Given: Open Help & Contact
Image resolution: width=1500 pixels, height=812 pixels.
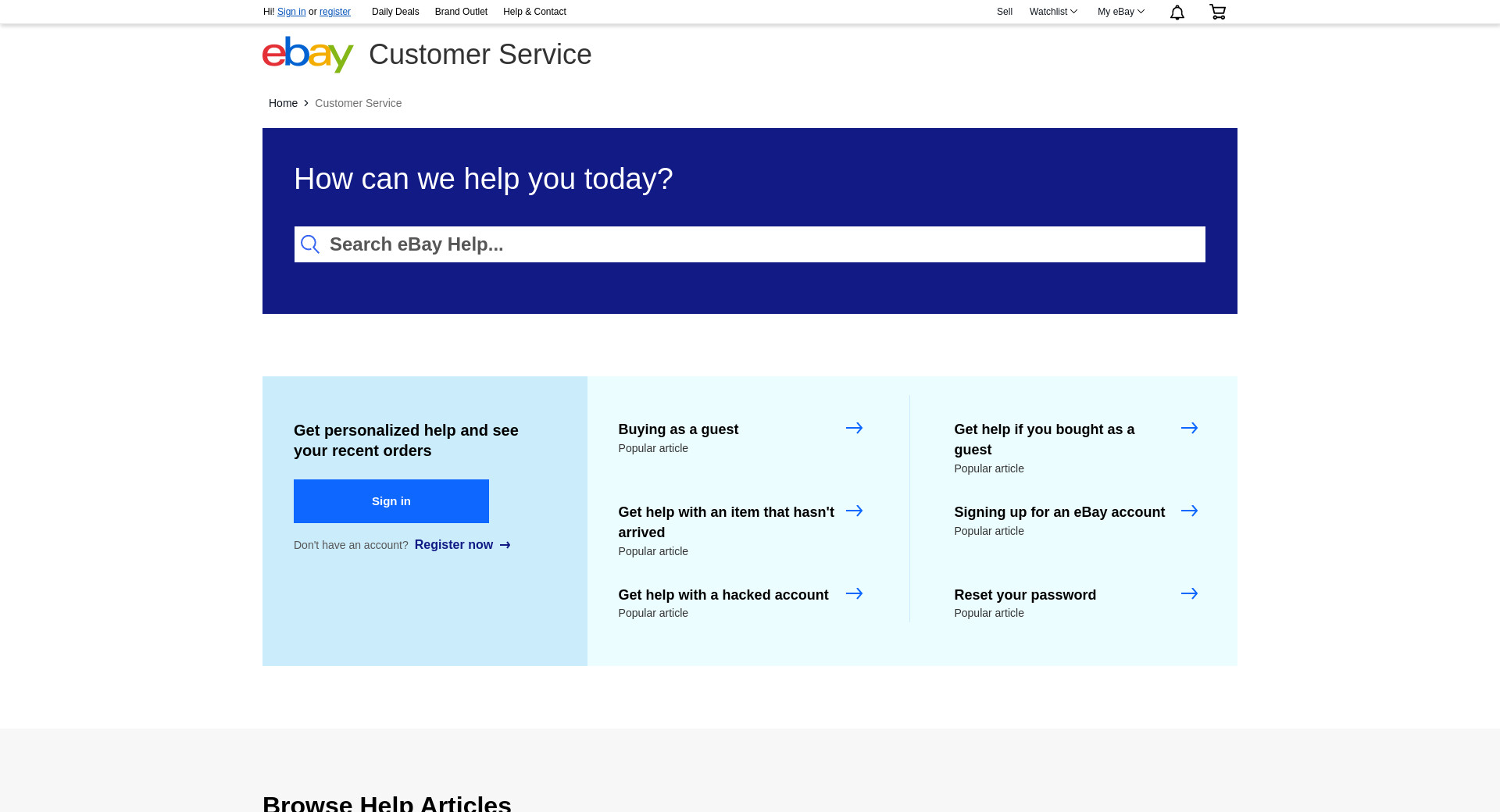Looking at the screenshot, I should pyautogui.click(x=534, y=12).
